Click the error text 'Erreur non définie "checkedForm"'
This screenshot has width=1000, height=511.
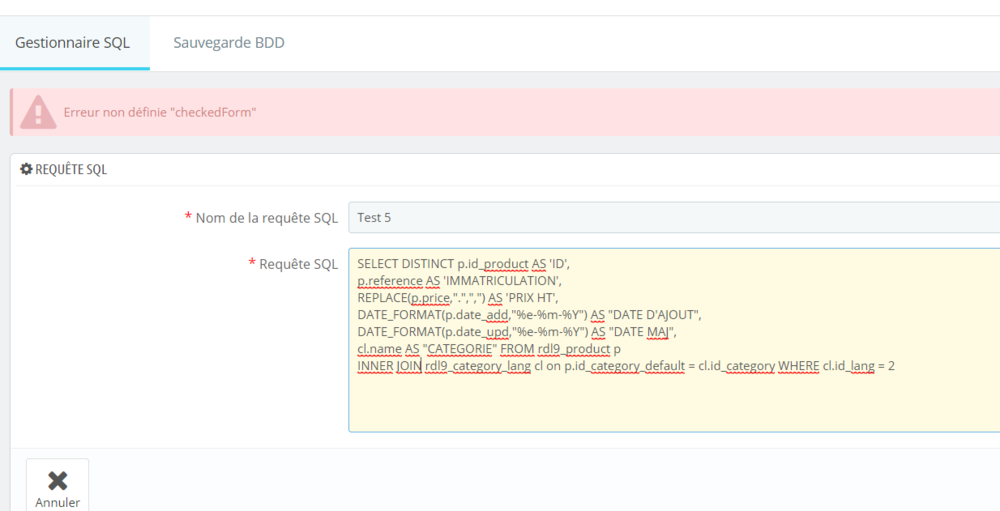[x=159, y=112]
